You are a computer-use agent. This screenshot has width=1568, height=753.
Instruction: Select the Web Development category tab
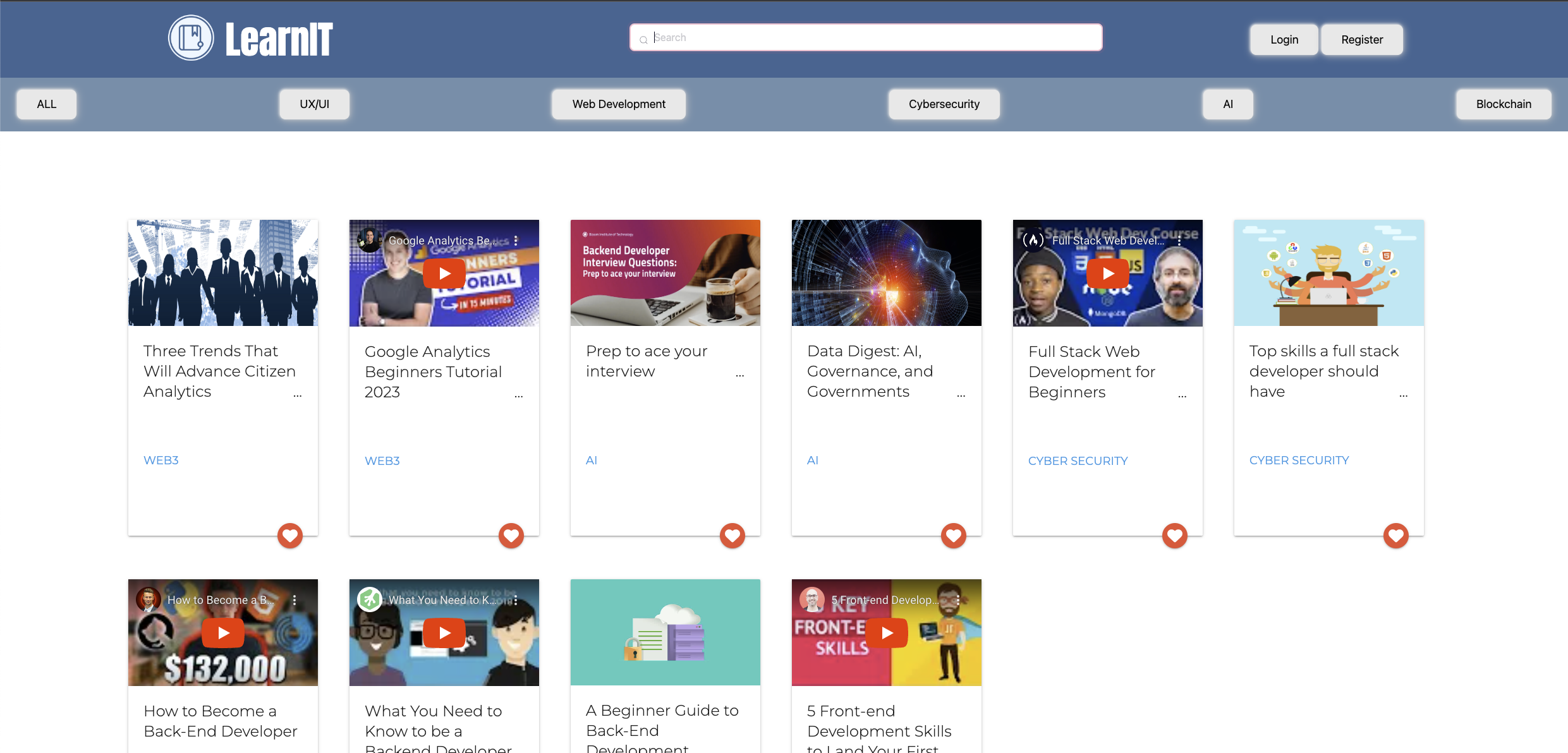click(x=619, y=104)
